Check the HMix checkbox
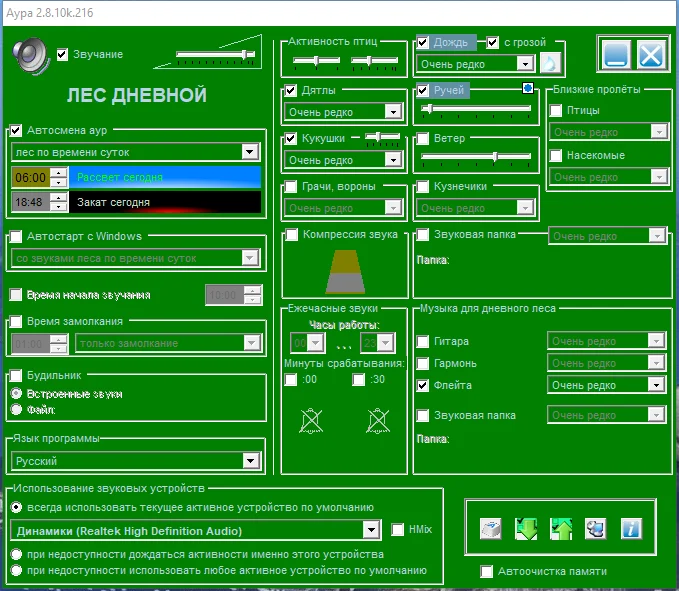Viewport: 679px width, 591px height. 398,530
